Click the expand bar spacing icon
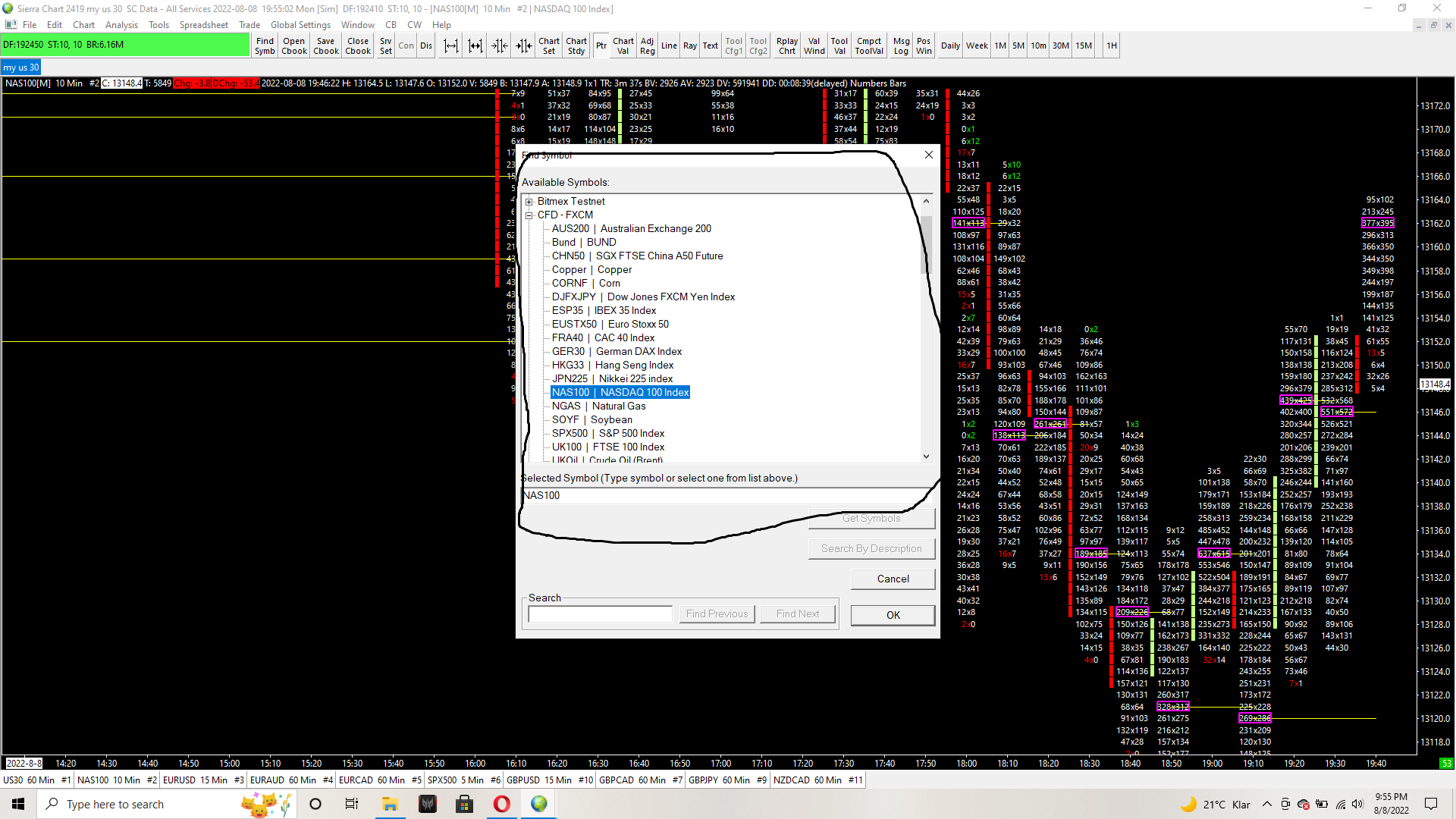The image size is (1456, 819). click(451, 46)
